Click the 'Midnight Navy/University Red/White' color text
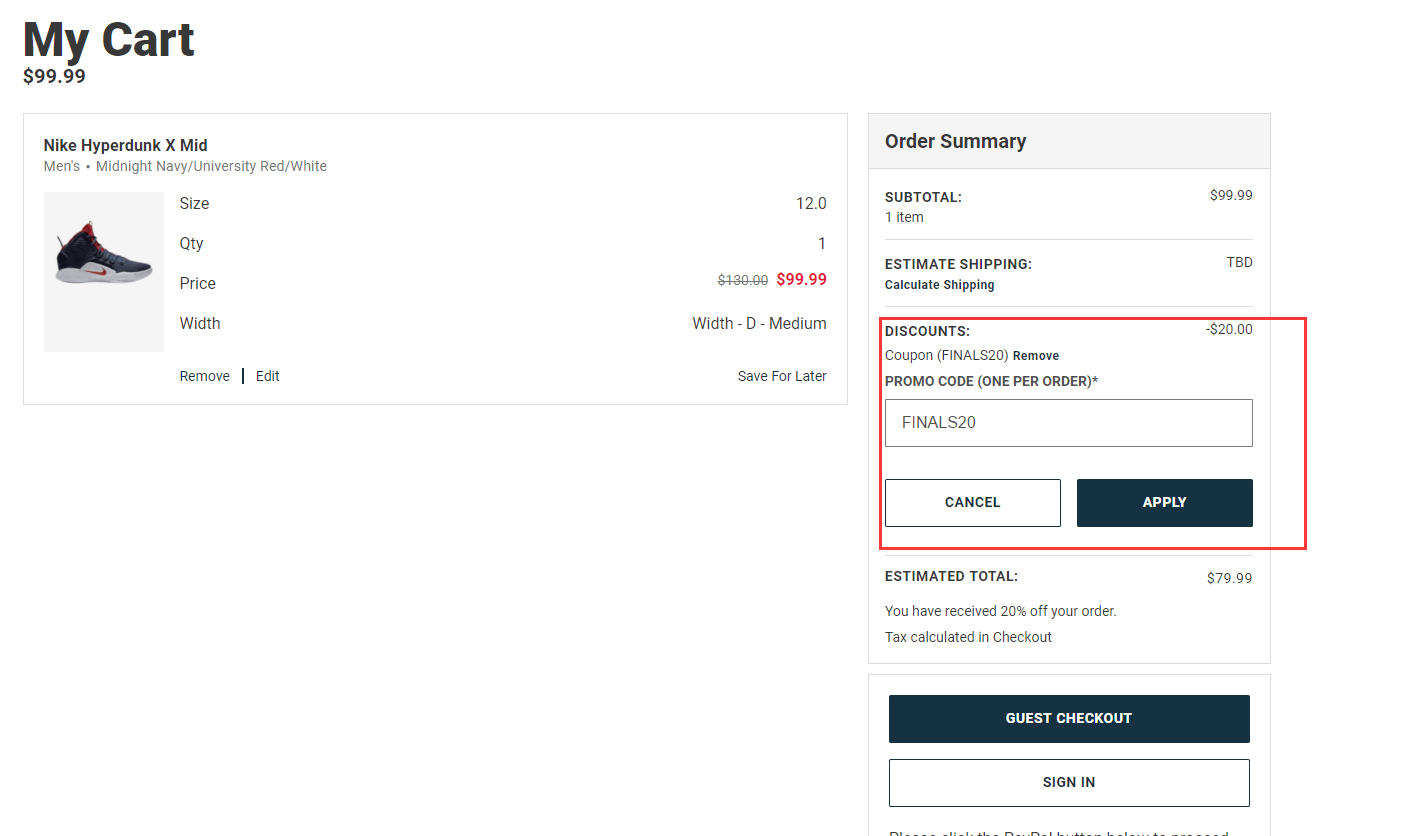This screenshot has height=836, width=1409. click(212, 166)
